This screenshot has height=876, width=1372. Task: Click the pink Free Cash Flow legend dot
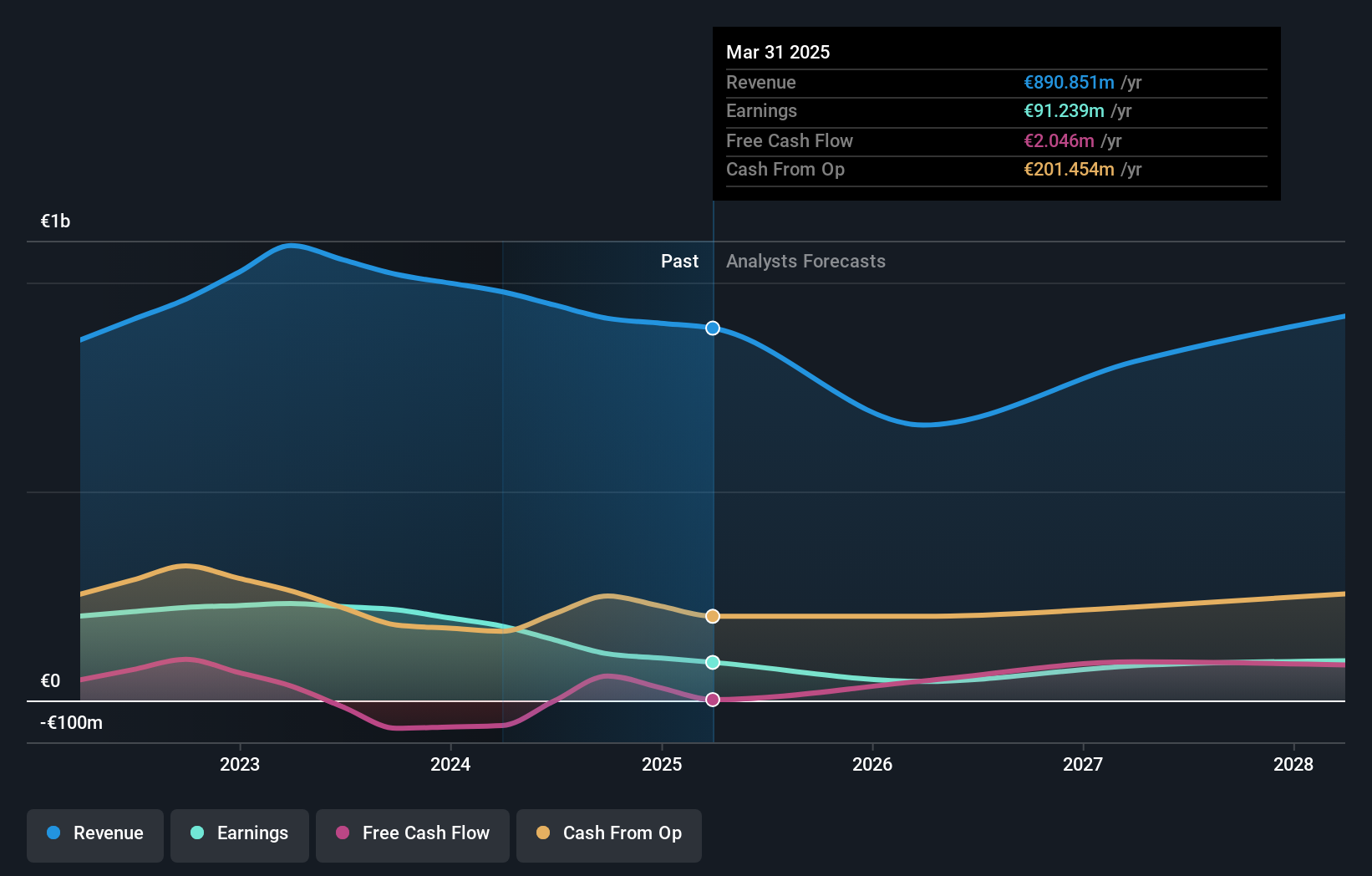[342, 833]
